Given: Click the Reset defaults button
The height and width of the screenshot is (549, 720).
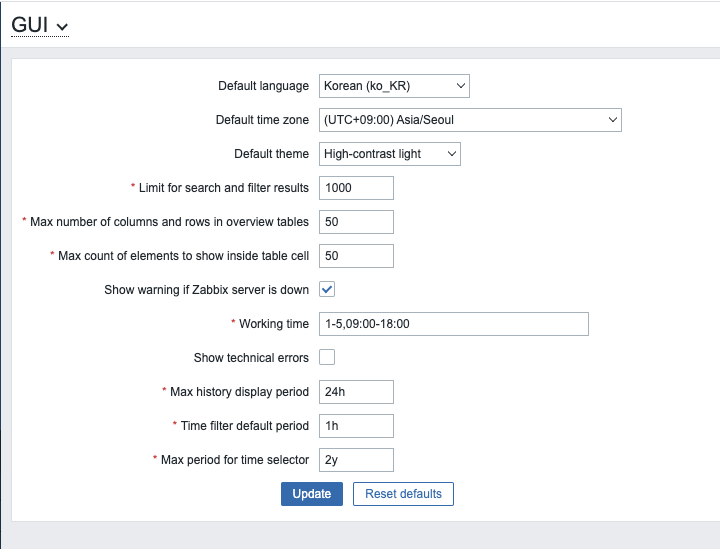Looking at the screenshot, I should tap(403, 494).
